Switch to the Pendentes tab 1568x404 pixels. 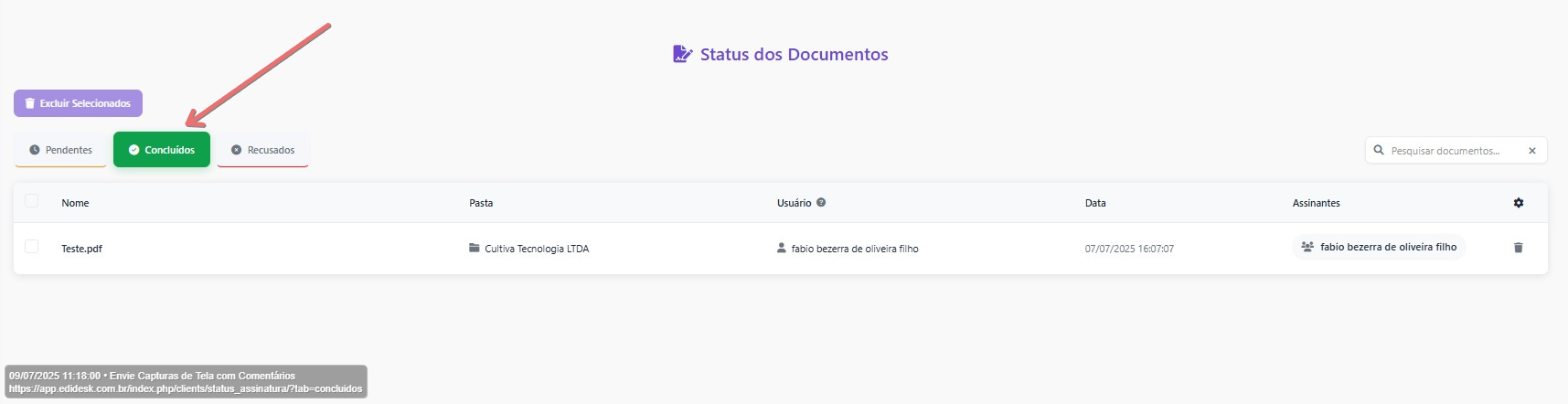coord(60,150)
